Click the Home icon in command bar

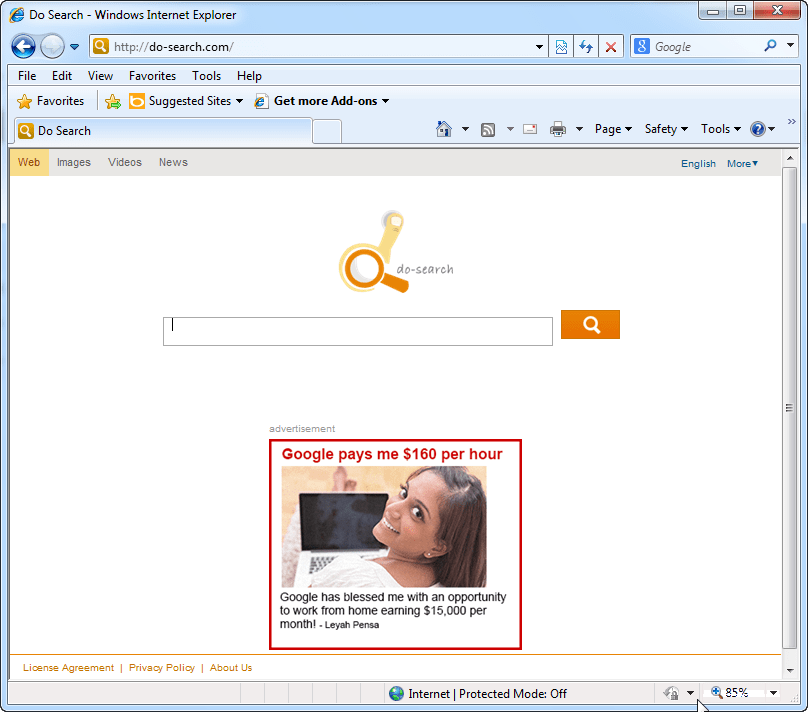pyautogui.click(x=444, y=129)
